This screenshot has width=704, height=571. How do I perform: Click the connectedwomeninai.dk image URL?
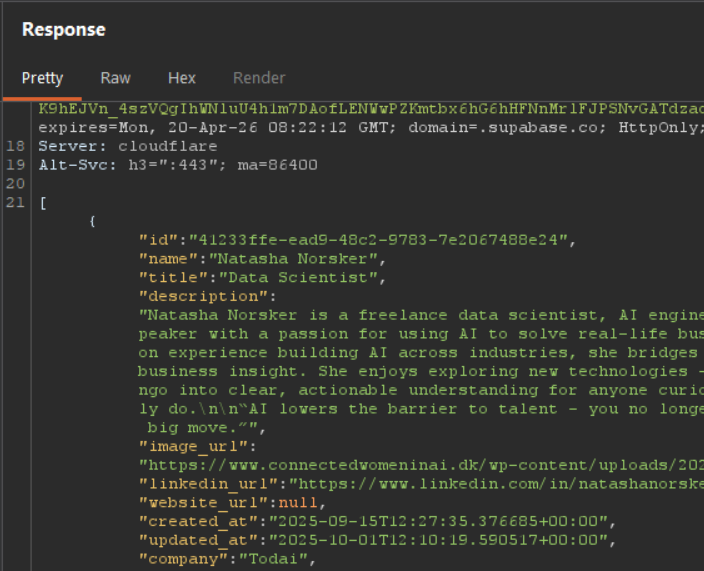point(421,465)
